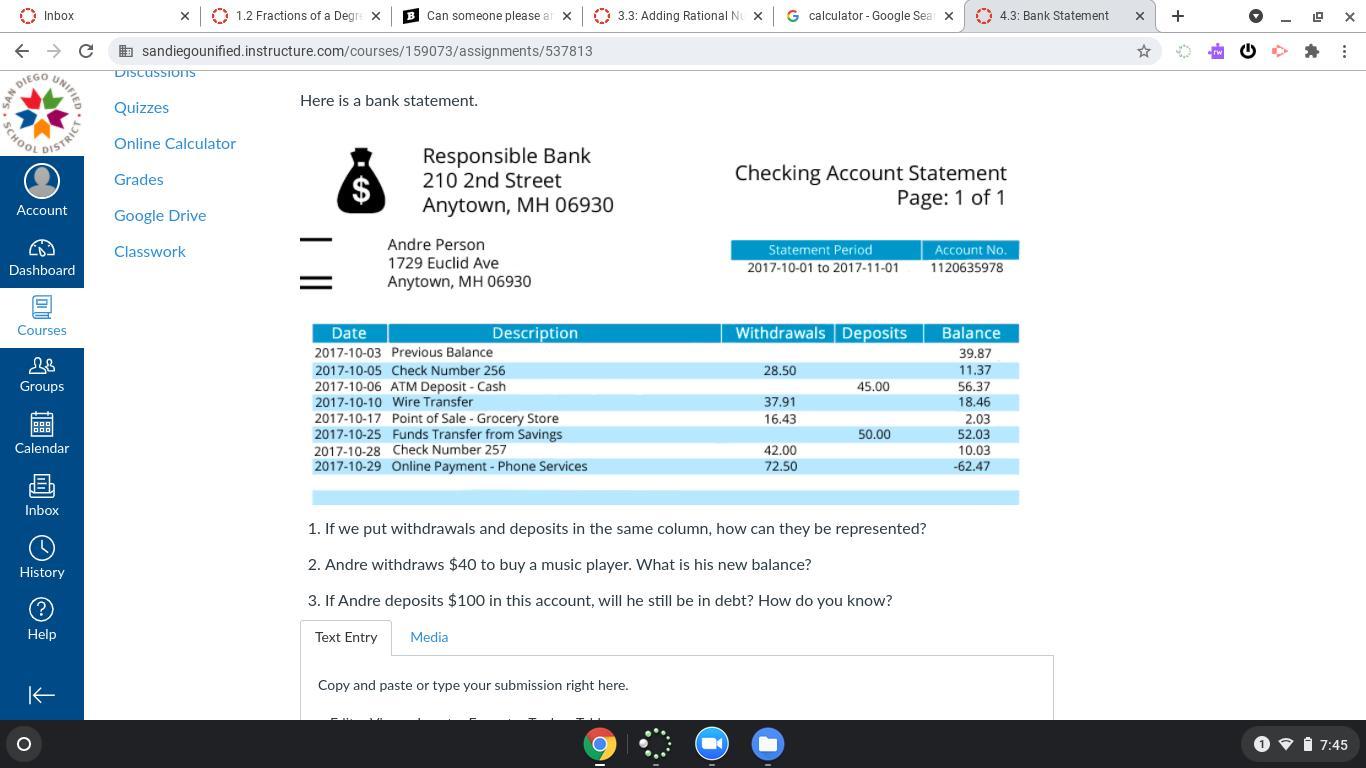Open the Zoom app in the shelf
The width and height of the screenshot is (1366, 768).
click(x=712, y=744)
